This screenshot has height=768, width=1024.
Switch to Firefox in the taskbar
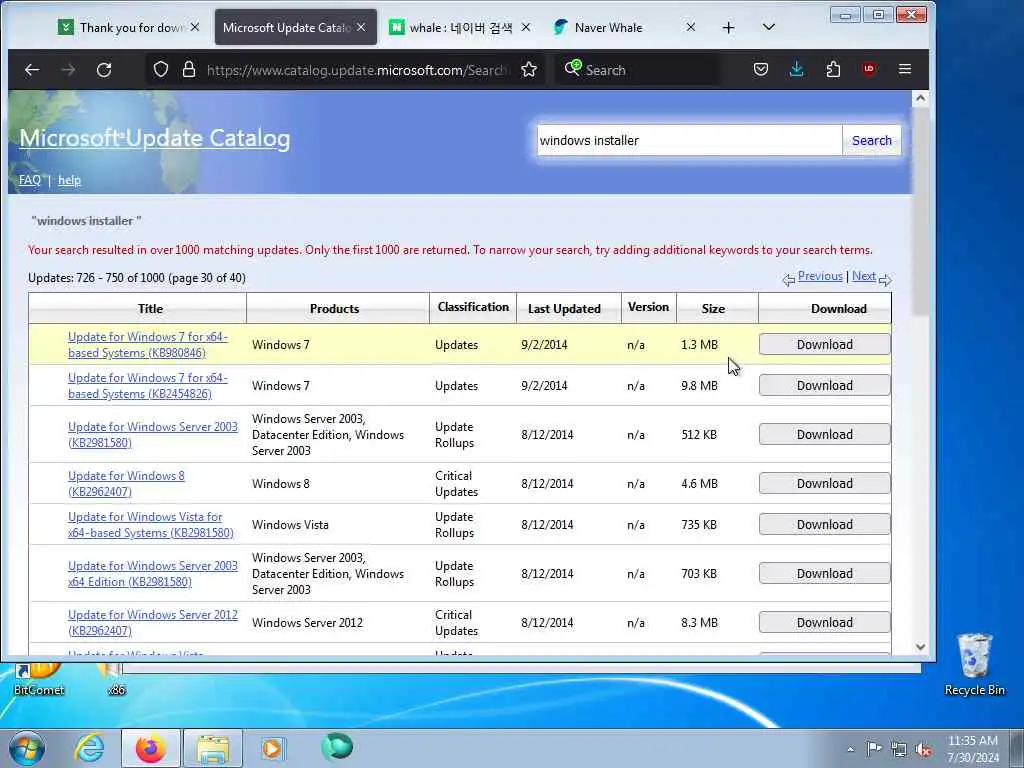pyautogui.click(x=151, y=748)
